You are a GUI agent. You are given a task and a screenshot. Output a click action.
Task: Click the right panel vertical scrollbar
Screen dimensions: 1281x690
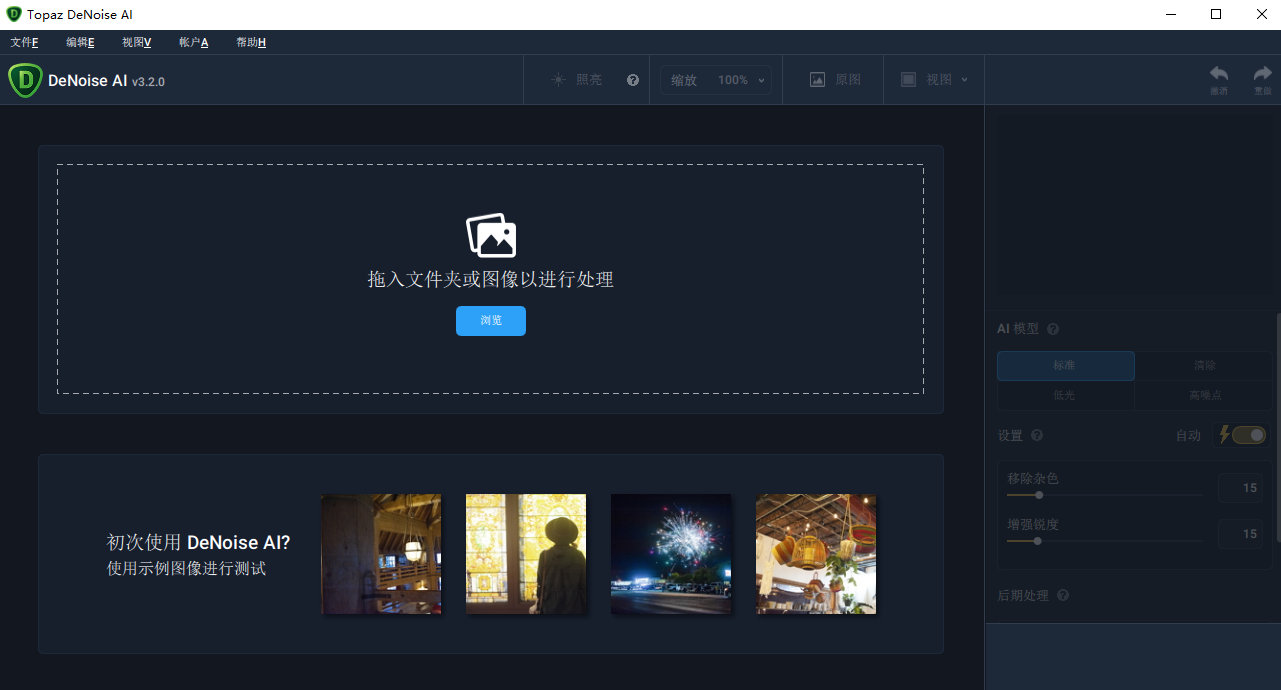(x=1278, y=428)
